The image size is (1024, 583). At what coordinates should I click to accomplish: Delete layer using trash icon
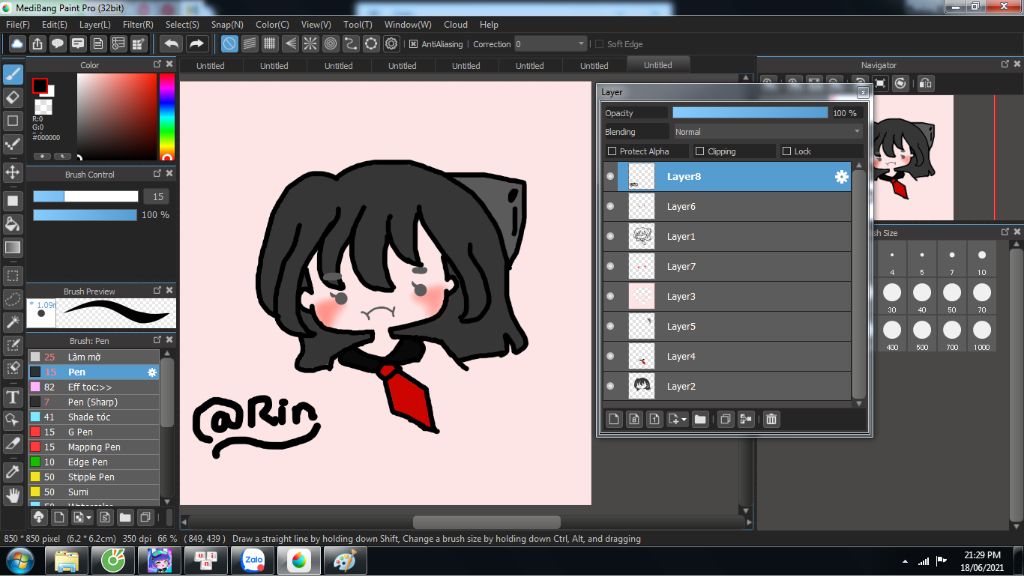[x=771, y=419]
